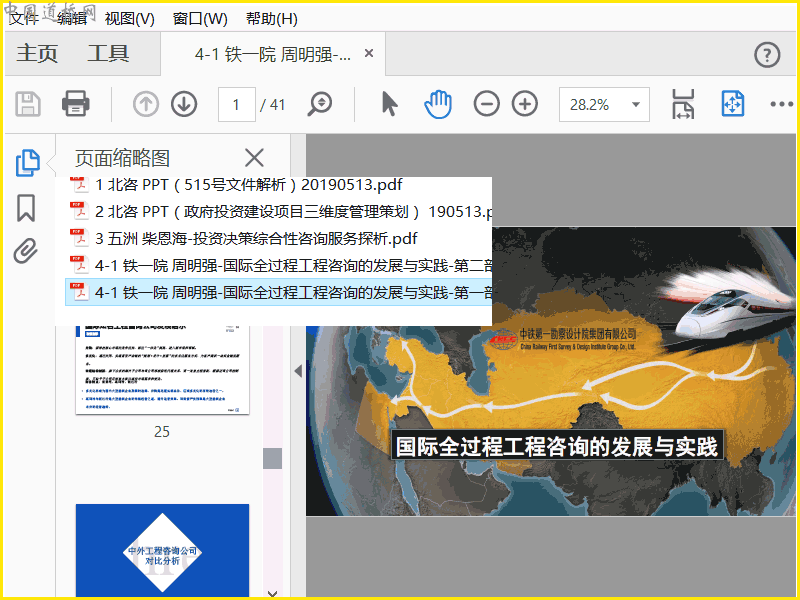Image resolution: width=800 pixels, height=600 pixels.
Task: Open the 视图(V) menu
Action: click(130, 19)
